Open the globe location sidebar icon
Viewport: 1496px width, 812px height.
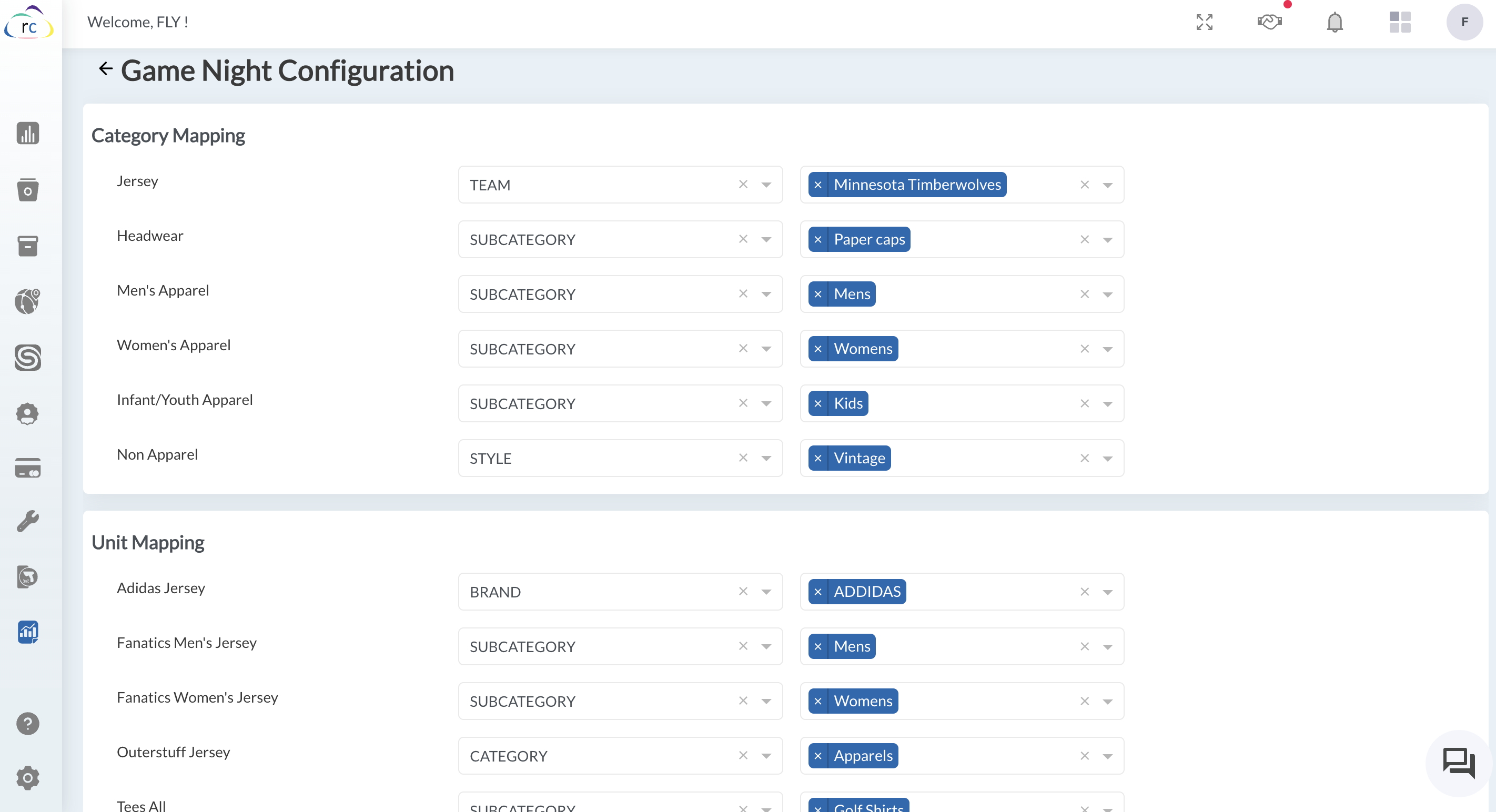[x=27, y=301]
